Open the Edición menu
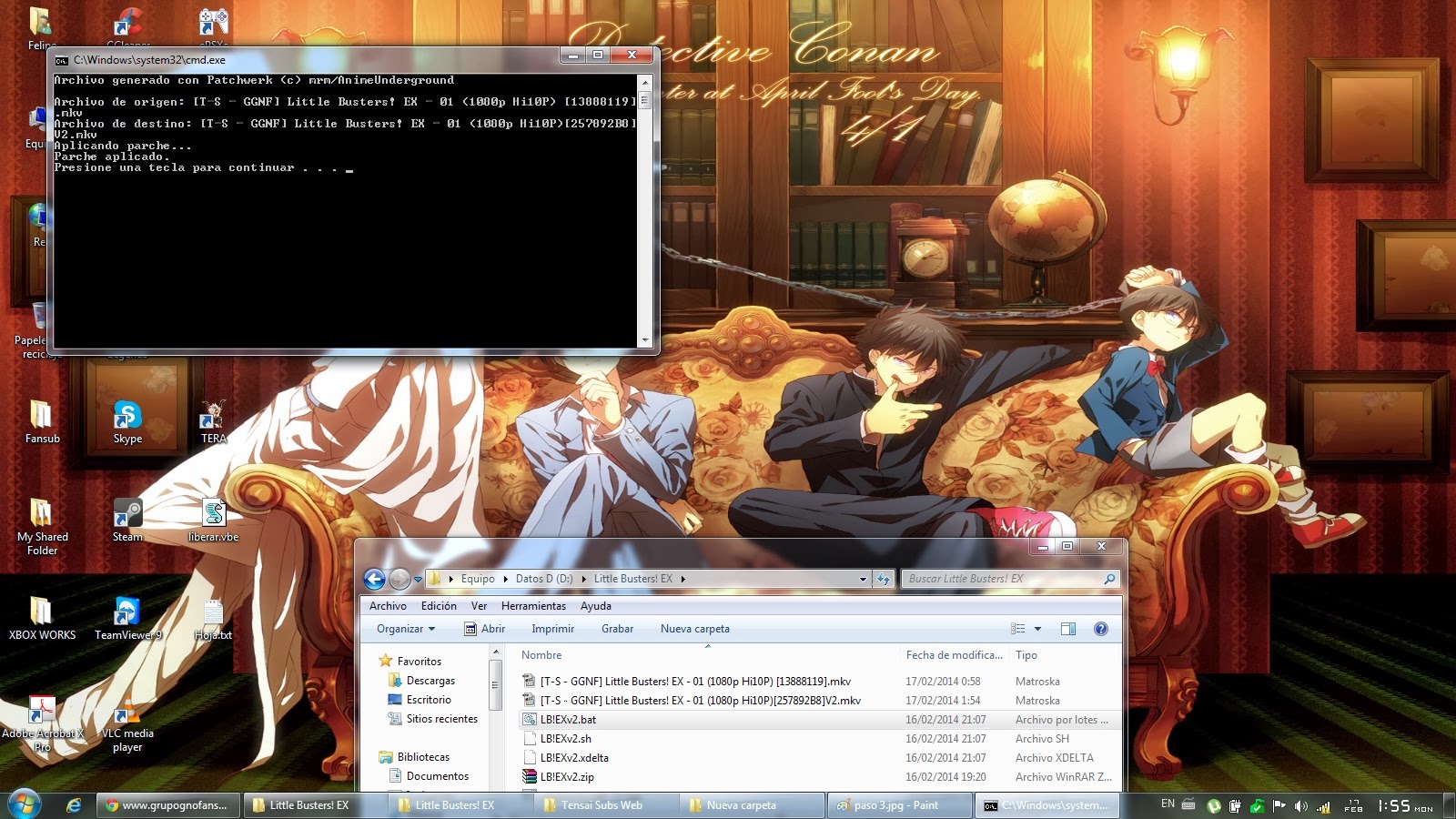Viewport: 1456px width, 819px height. (x=439, y=606)
